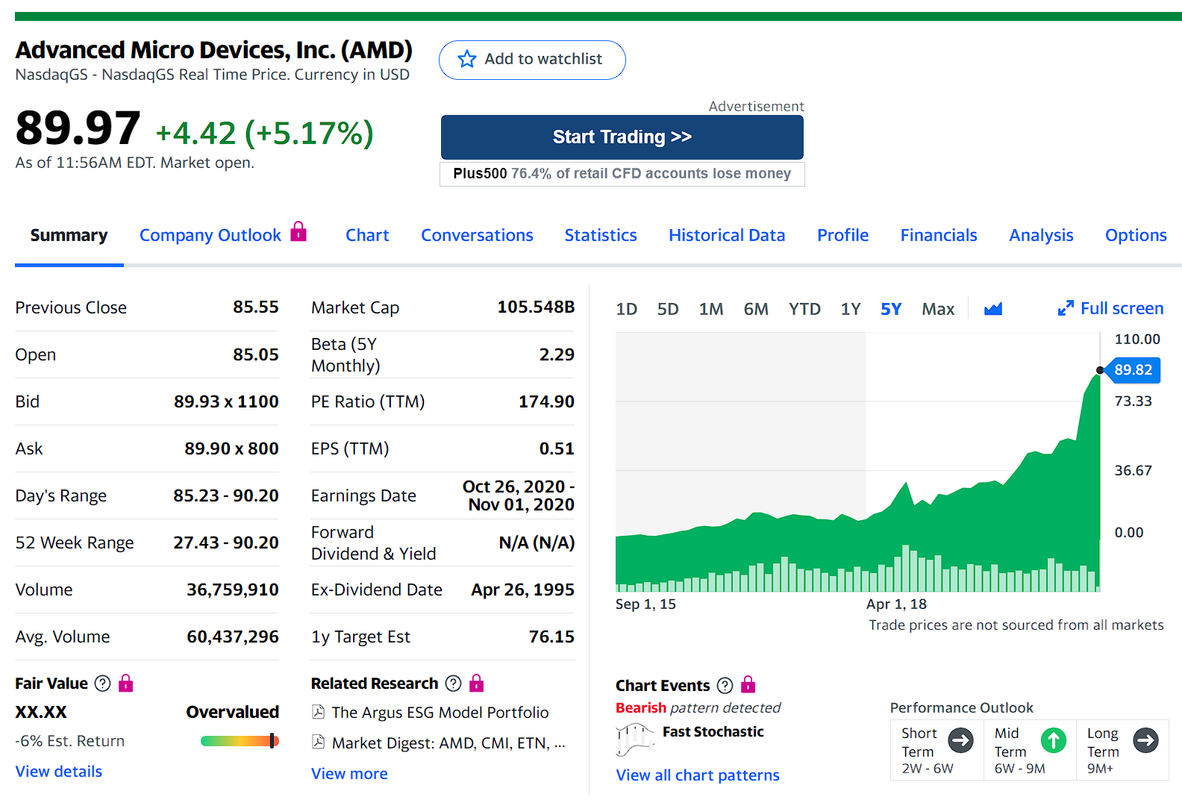The height and width of the screenshot is (800, 1182).
Task: Go to the Conversations tab
Action: [x=477, y=235]
